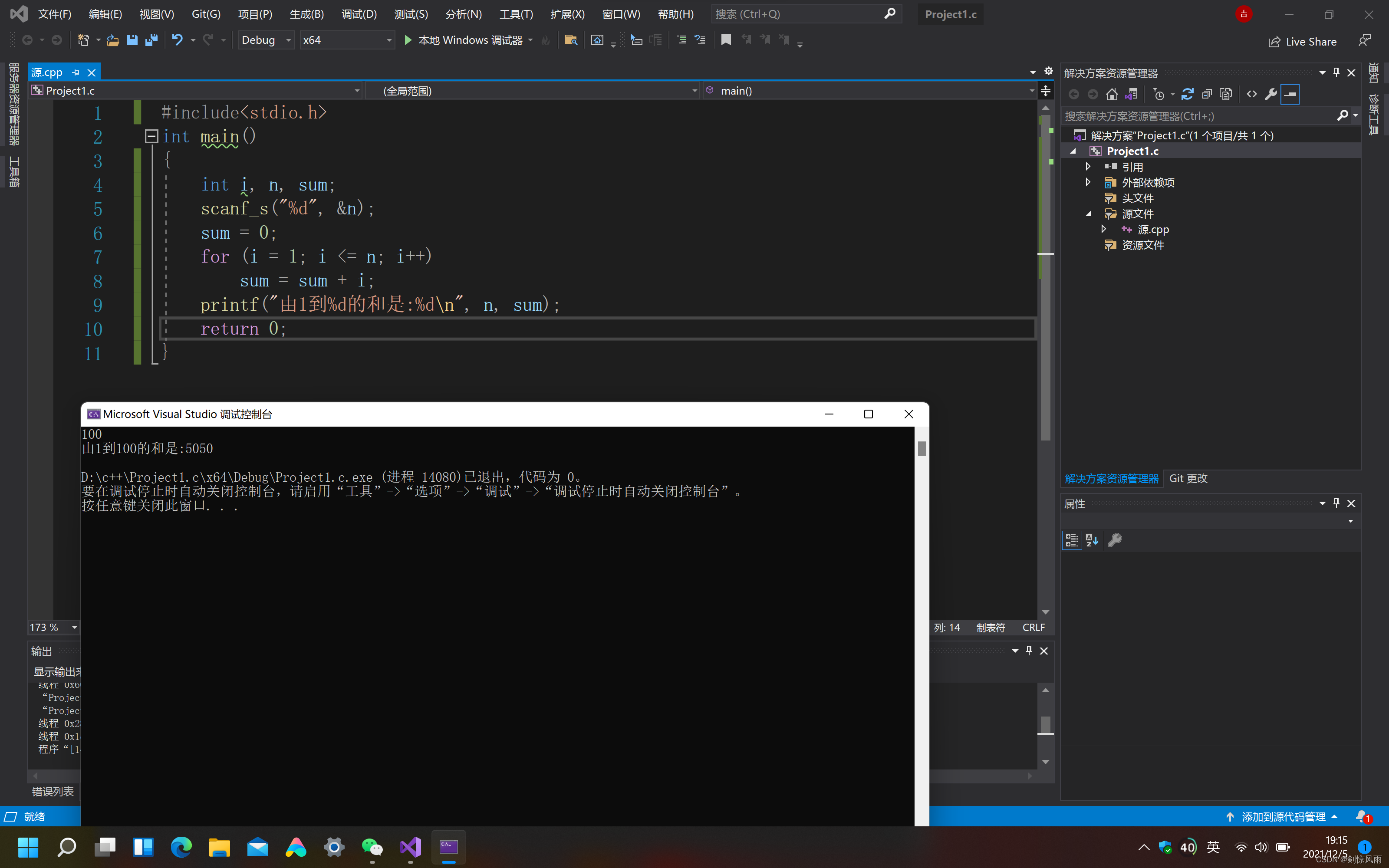Open the 调试(D) menu
This screenshot has width=1389, height=868.
359,14
